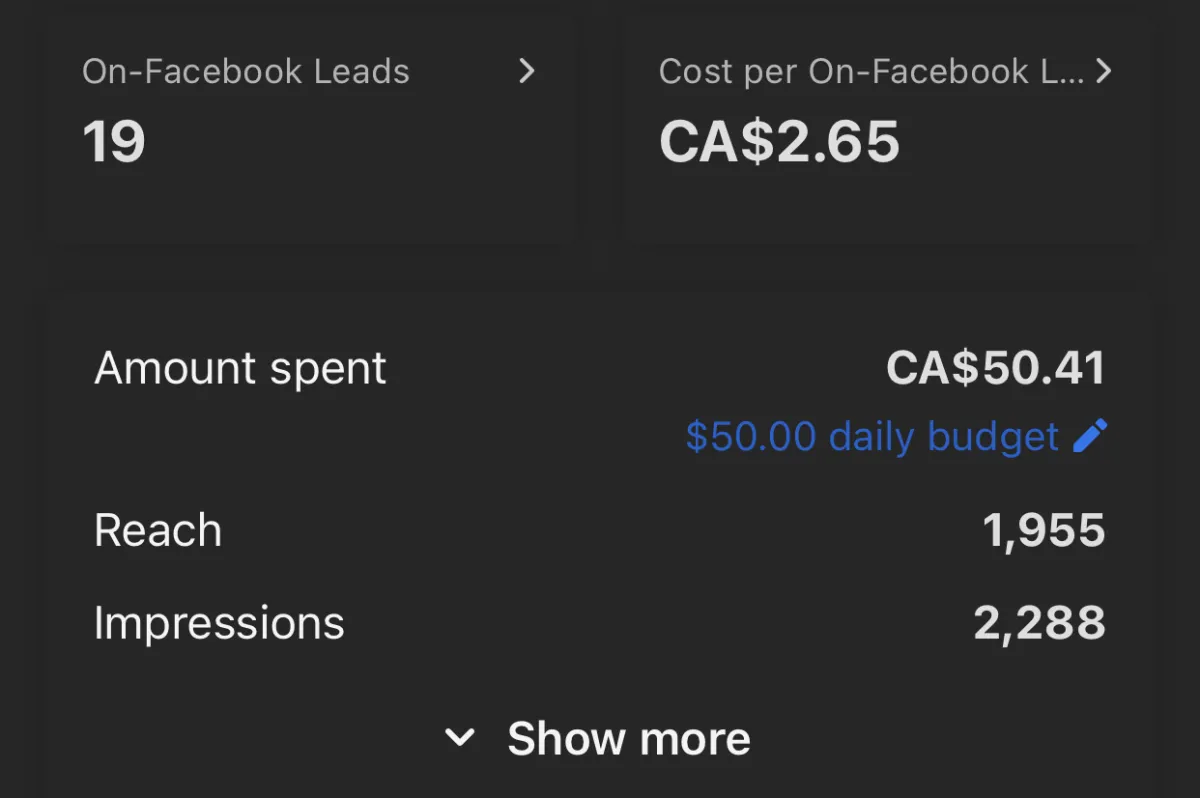Select the On-Facebook Leads label
This screenshot has width=1200, height=798.
click(x=246, y=71)
